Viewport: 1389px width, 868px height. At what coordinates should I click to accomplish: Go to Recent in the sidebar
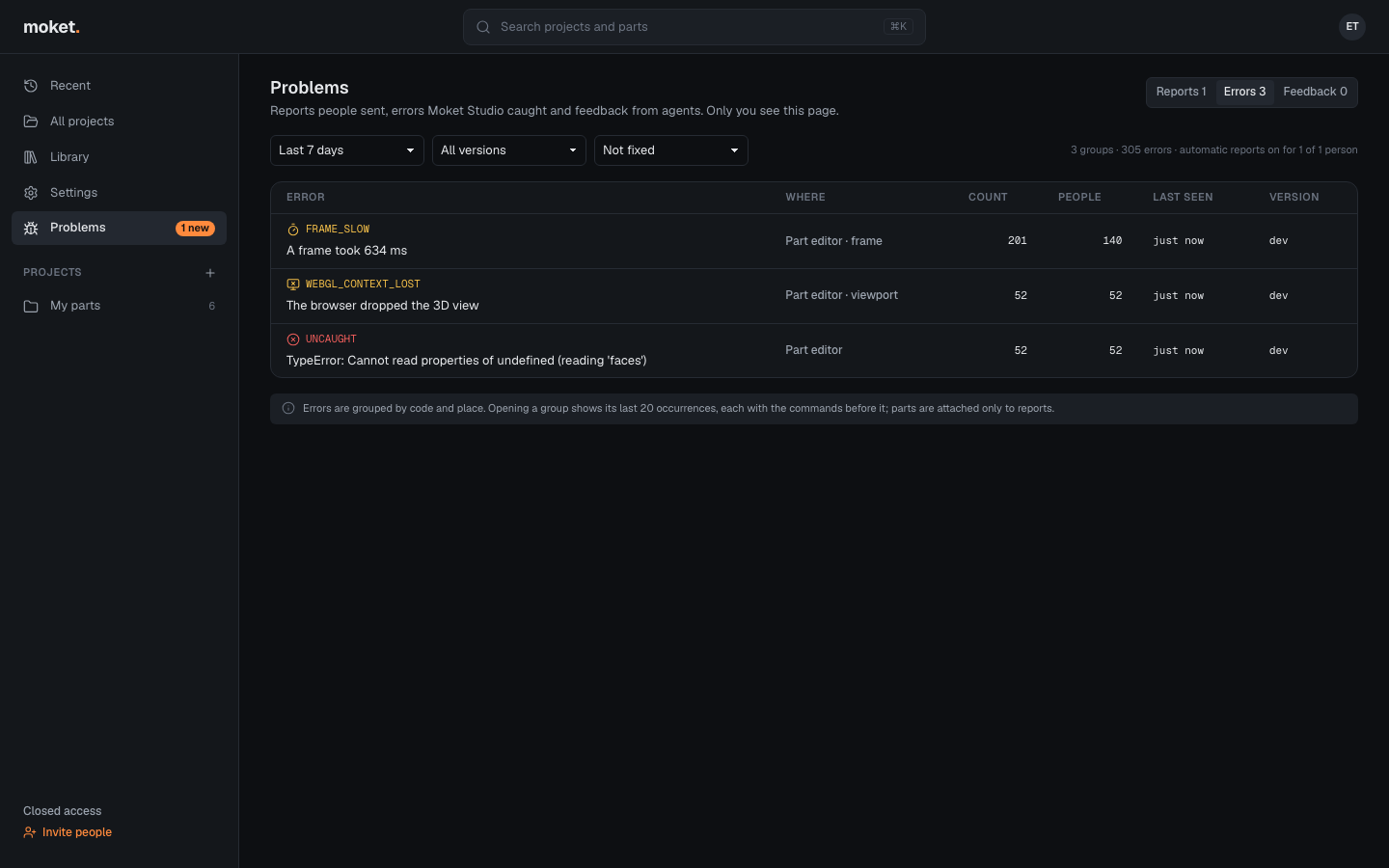(119, 86)
